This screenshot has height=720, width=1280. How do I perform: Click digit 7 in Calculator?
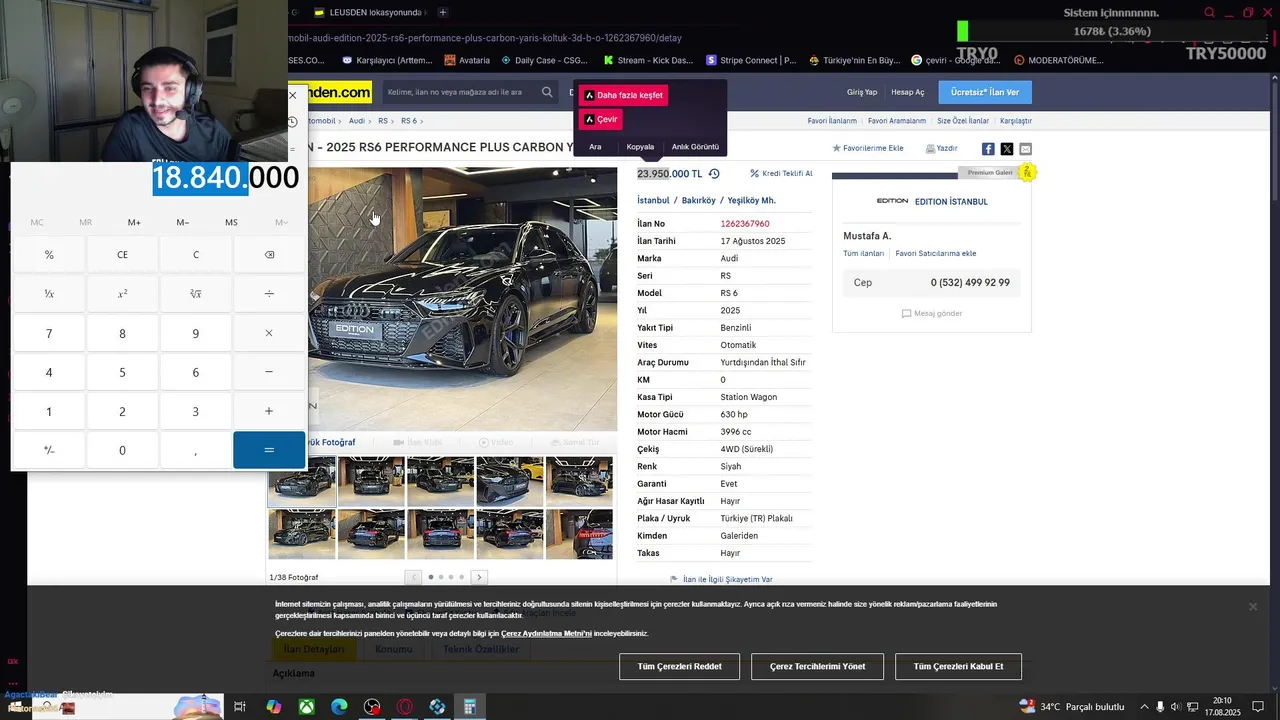[49, 333]
